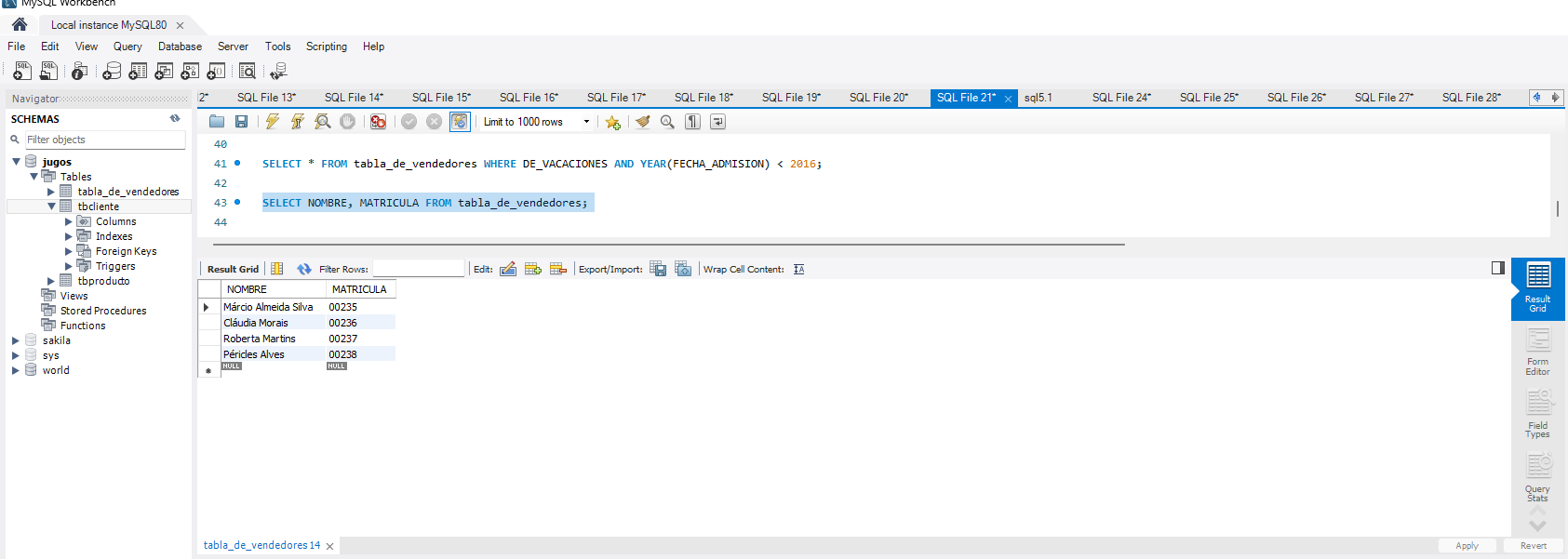The image size is (1568, 559).
Task: Run EXPLAIN on the current statement
Action: click(x=322, y=121)
